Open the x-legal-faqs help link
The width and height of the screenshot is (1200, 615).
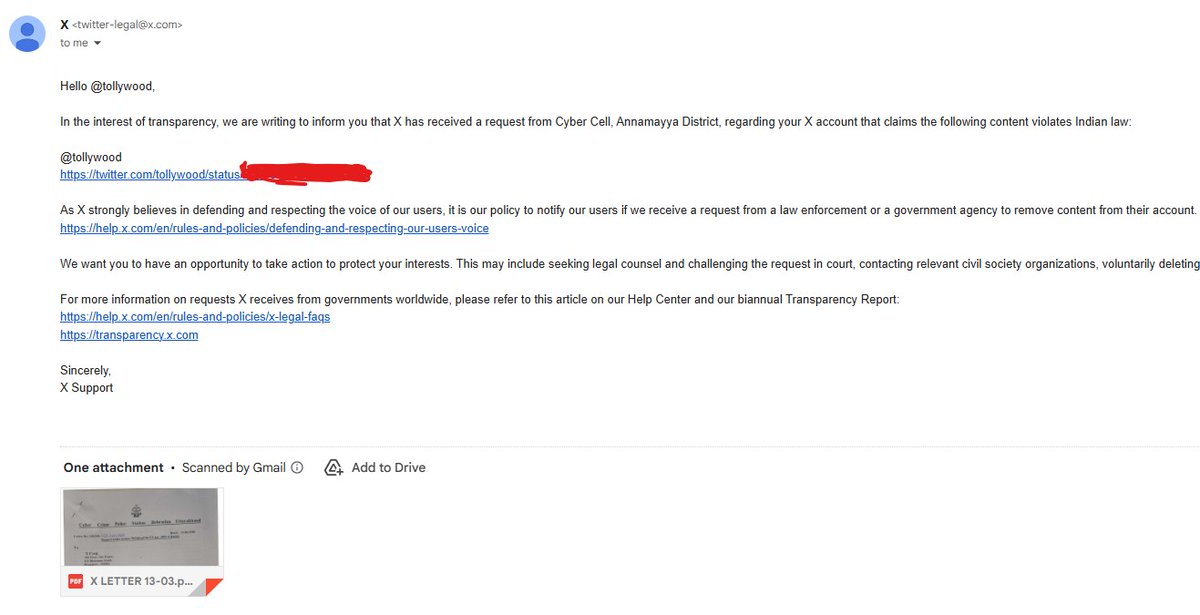click(195, 317)
